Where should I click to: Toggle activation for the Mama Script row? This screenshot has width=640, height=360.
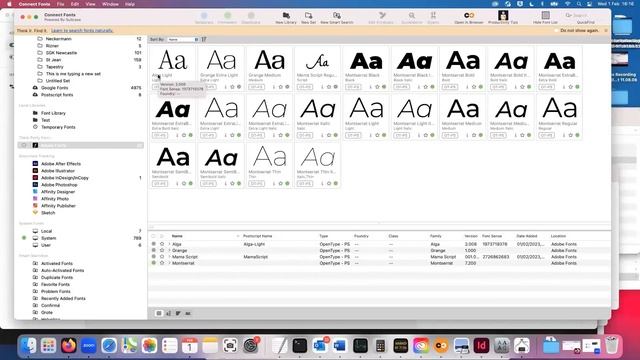154,257
